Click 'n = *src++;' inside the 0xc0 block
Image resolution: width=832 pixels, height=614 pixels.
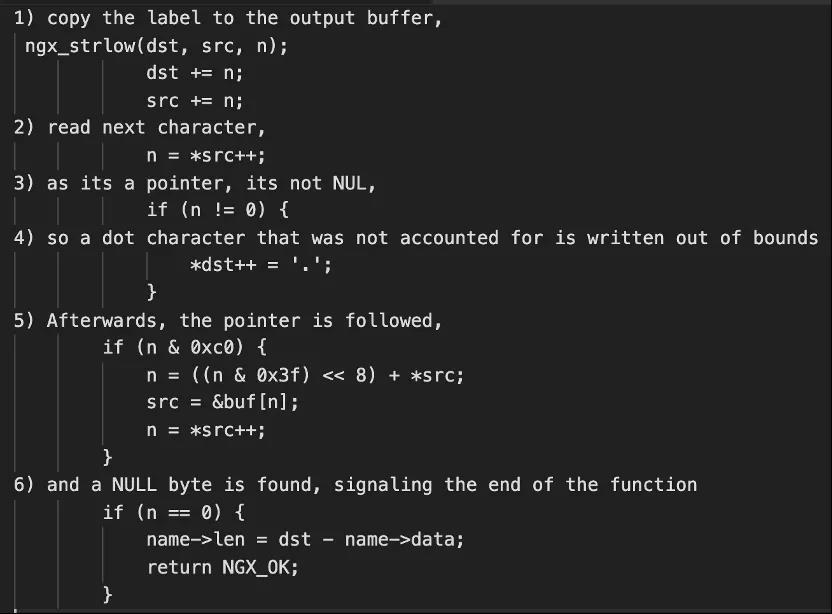point(205,430)
